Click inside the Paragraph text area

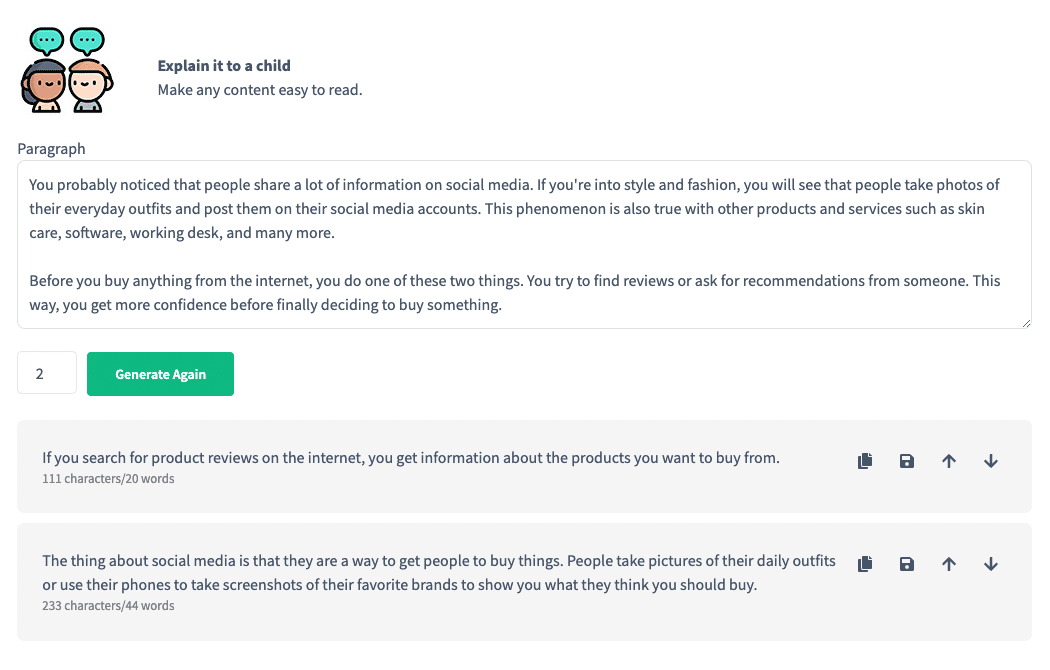click(524, 244)
